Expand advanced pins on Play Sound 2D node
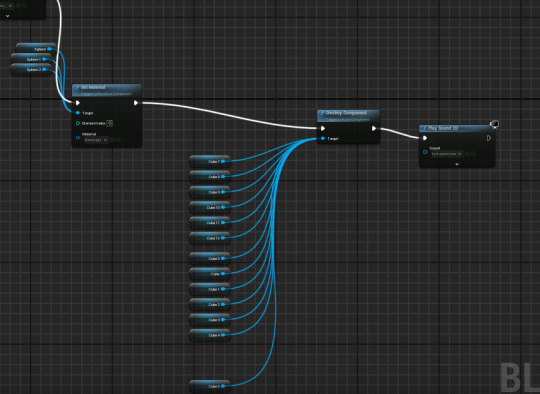540x394 pixels. click(x=457, y=164)
